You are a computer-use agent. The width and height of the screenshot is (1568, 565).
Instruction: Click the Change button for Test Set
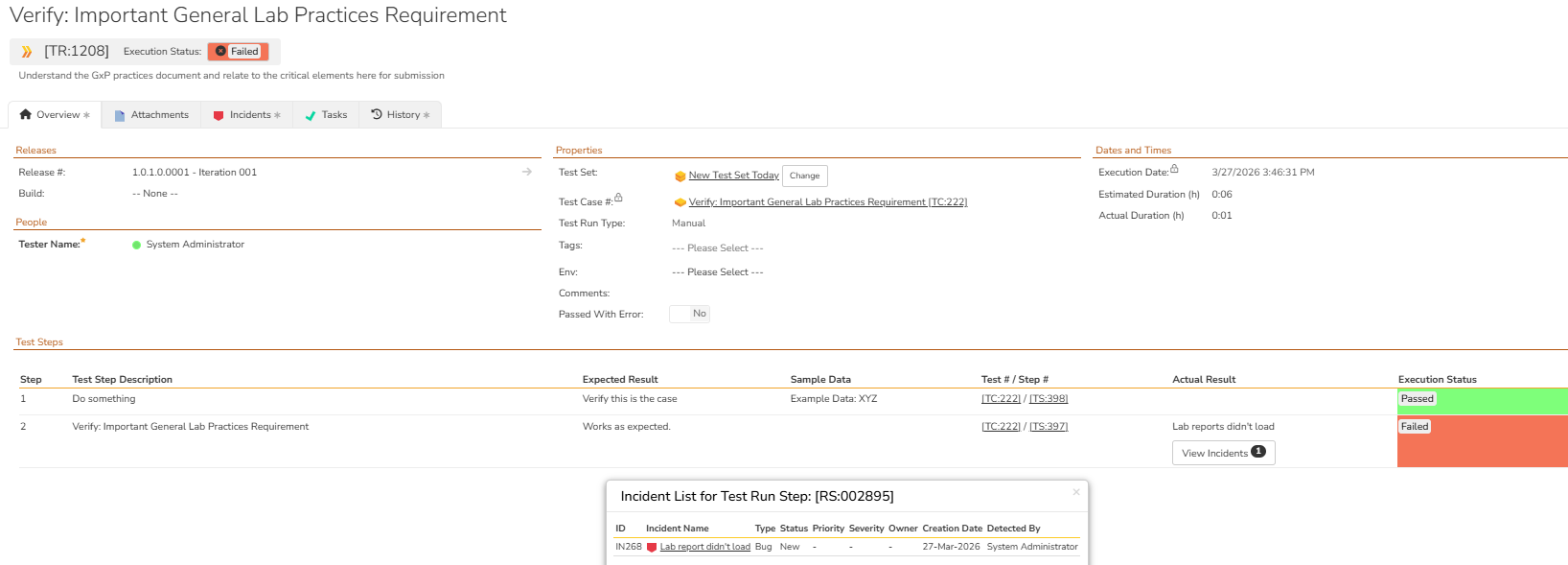pos(804,176)
